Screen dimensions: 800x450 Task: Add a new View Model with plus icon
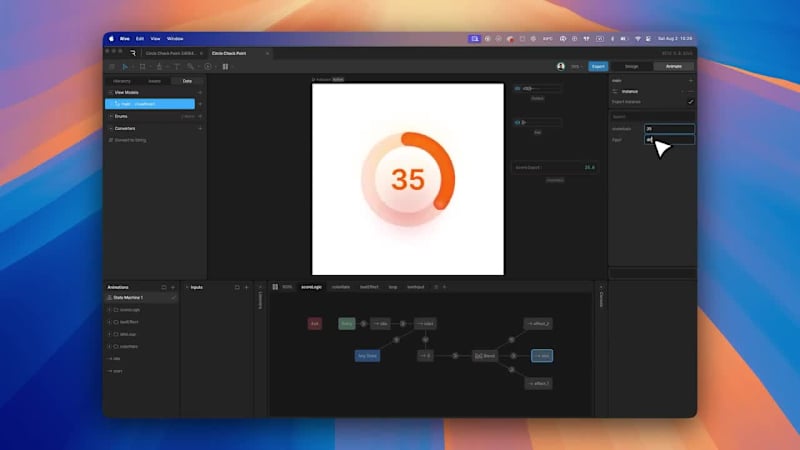[x=200, y=92]
